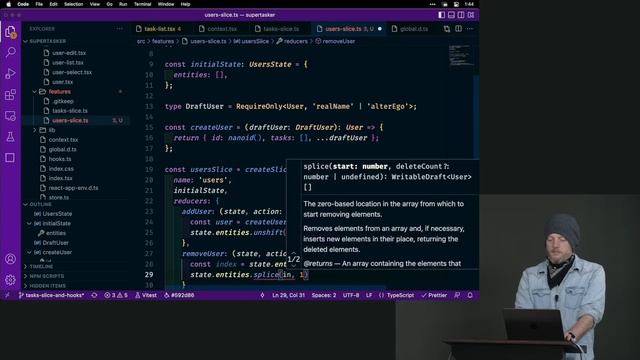640x360 pixels.
Task: Click Prettier status bar item
Action: [x=434, y=295]
